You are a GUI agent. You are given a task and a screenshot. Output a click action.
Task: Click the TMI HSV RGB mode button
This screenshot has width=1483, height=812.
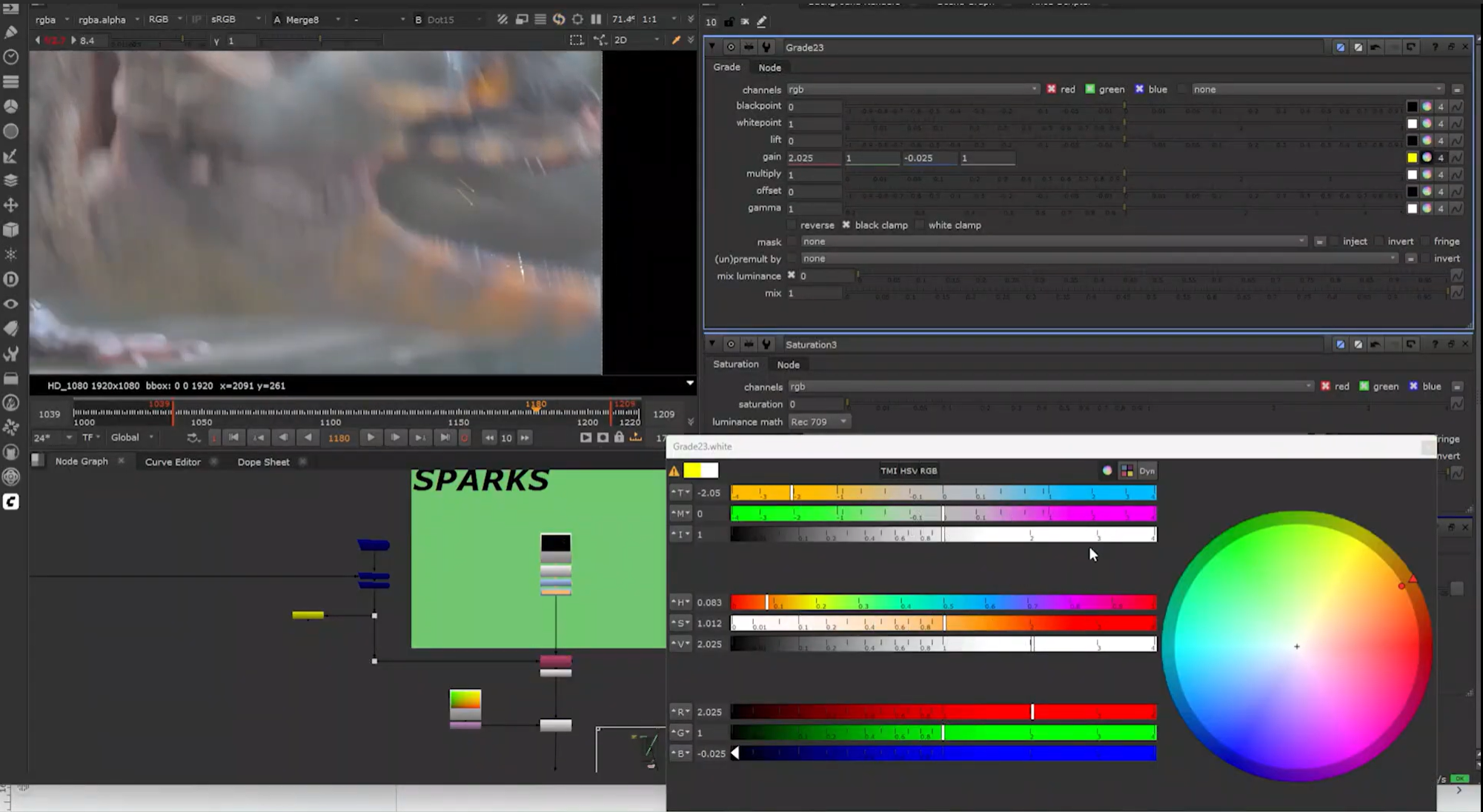pyautogui.click(x=909, y=471)
